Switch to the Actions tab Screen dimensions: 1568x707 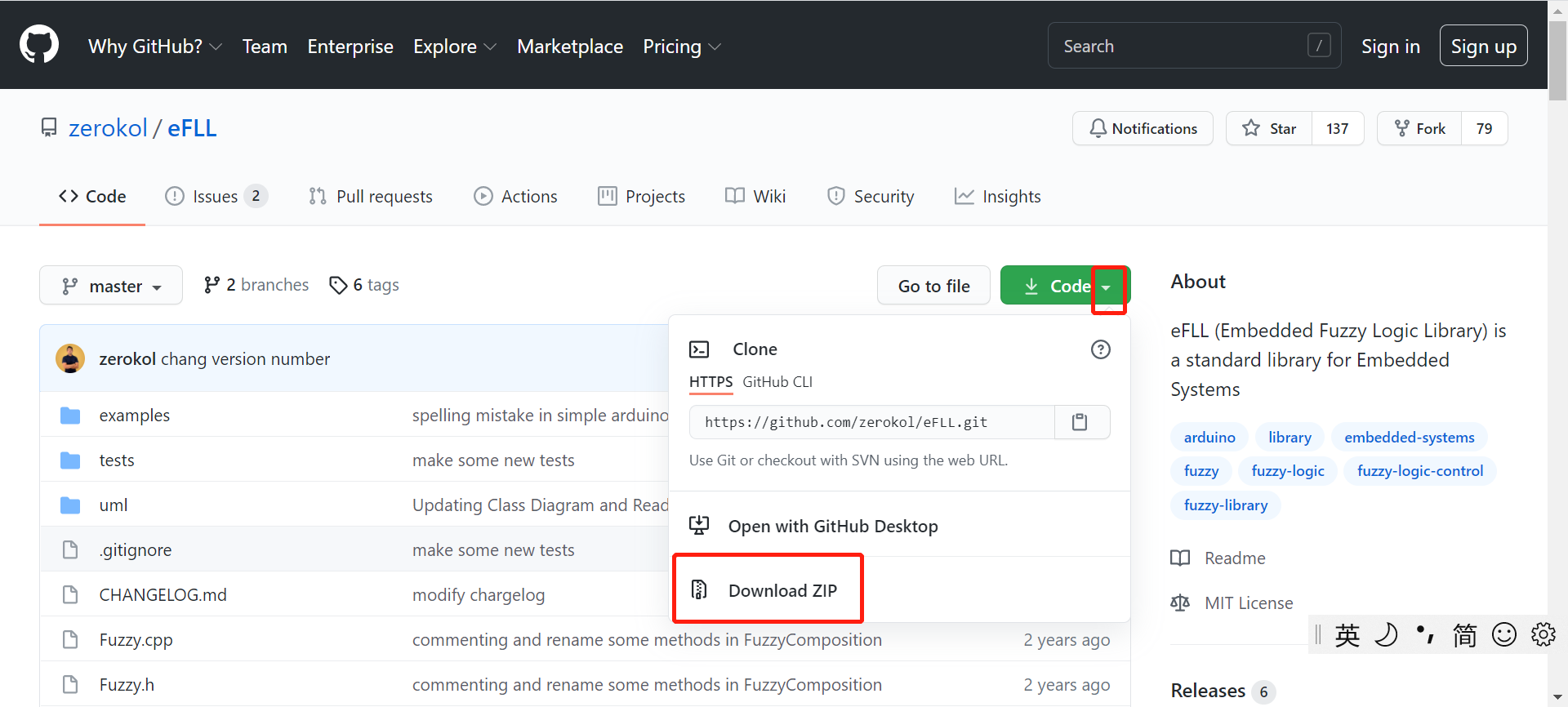[x=515, y=197]
